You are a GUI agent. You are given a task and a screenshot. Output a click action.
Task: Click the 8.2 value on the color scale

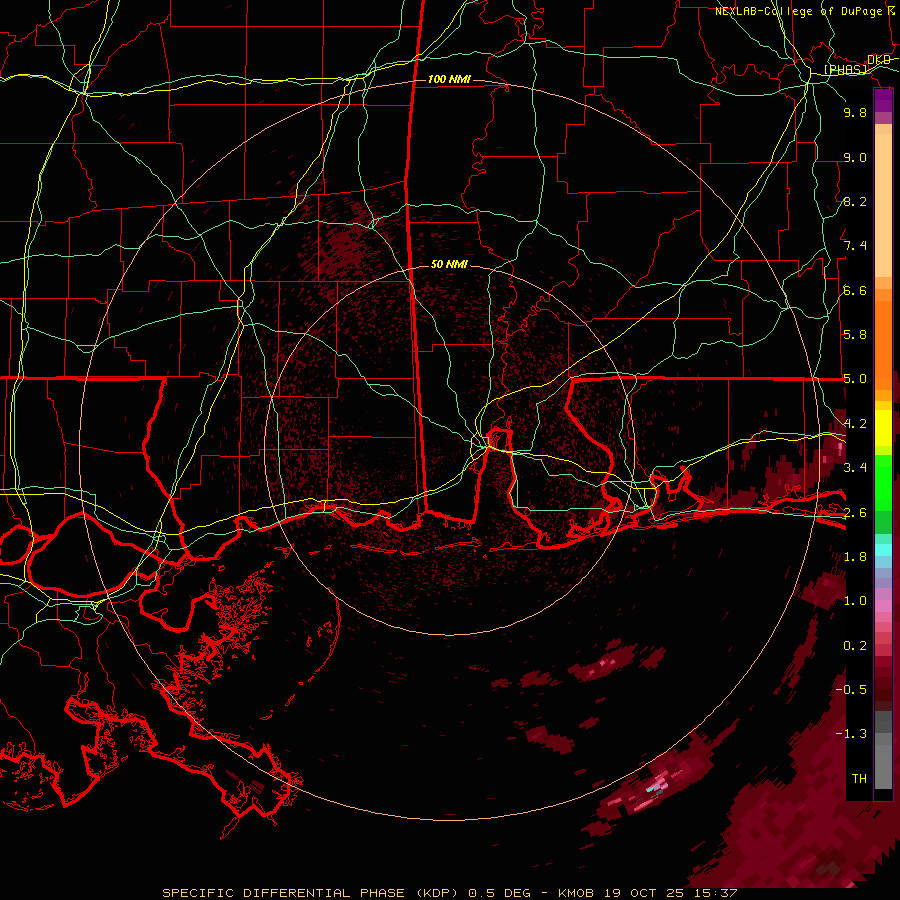tap(855, 201)
